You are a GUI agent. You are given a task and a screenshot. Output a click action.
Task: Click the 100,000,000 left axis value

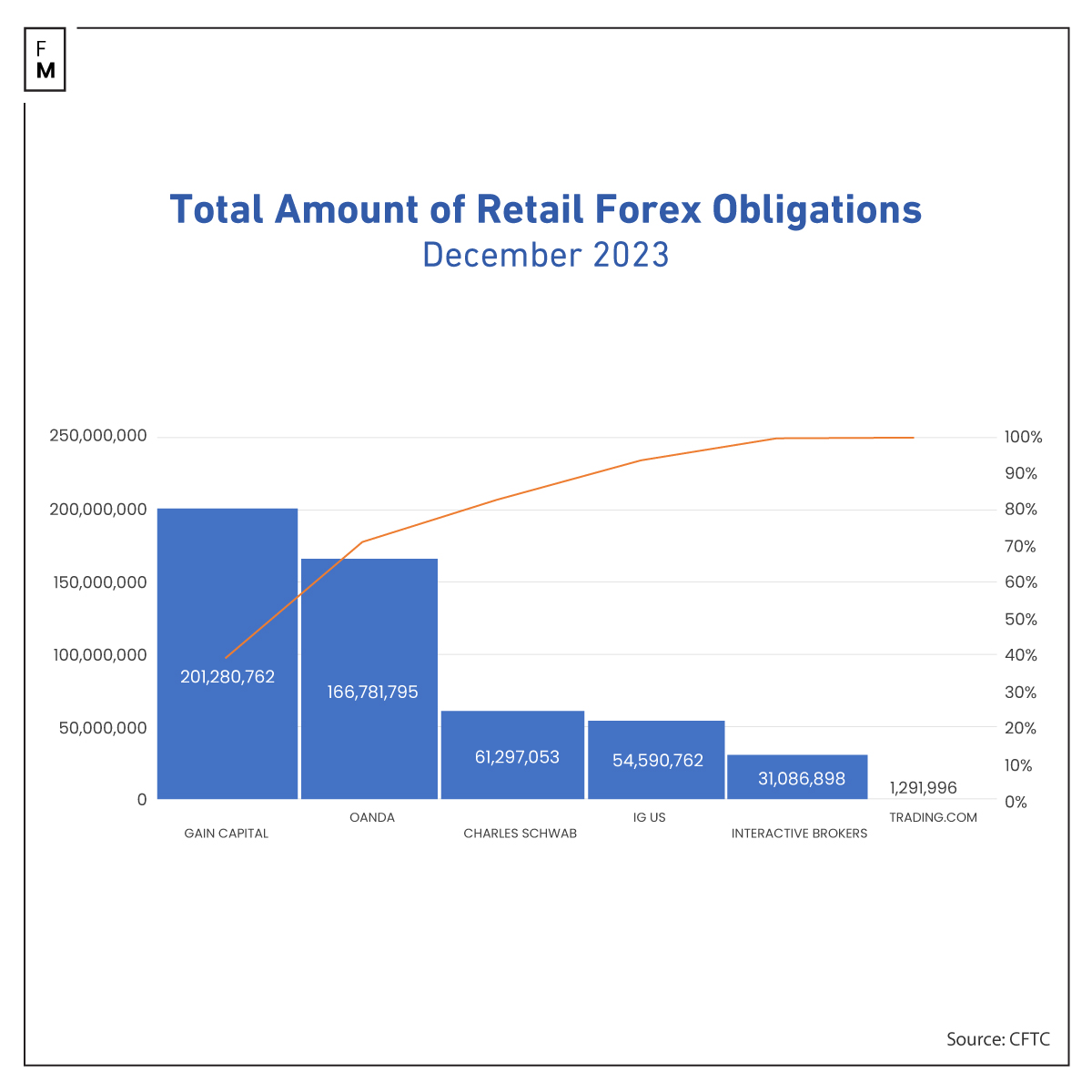[x=98, y=655]
